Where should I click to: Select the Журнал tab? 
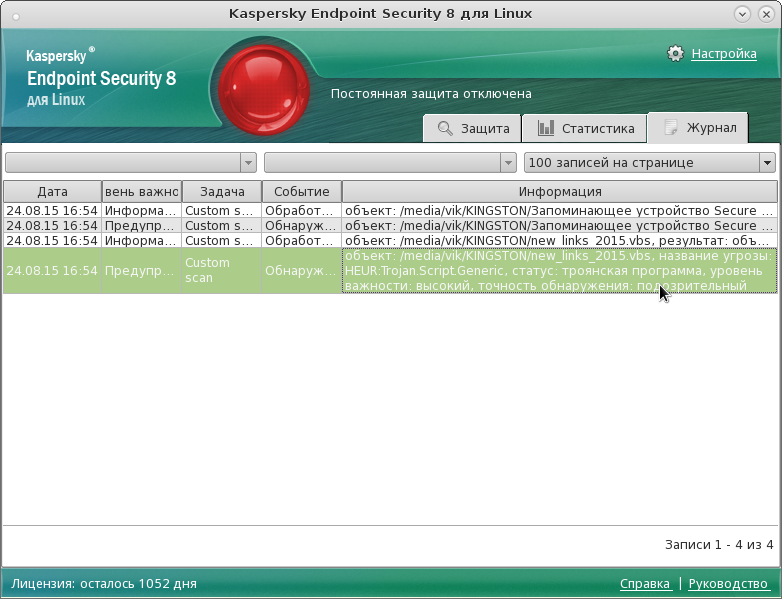[x=698, y=128]
